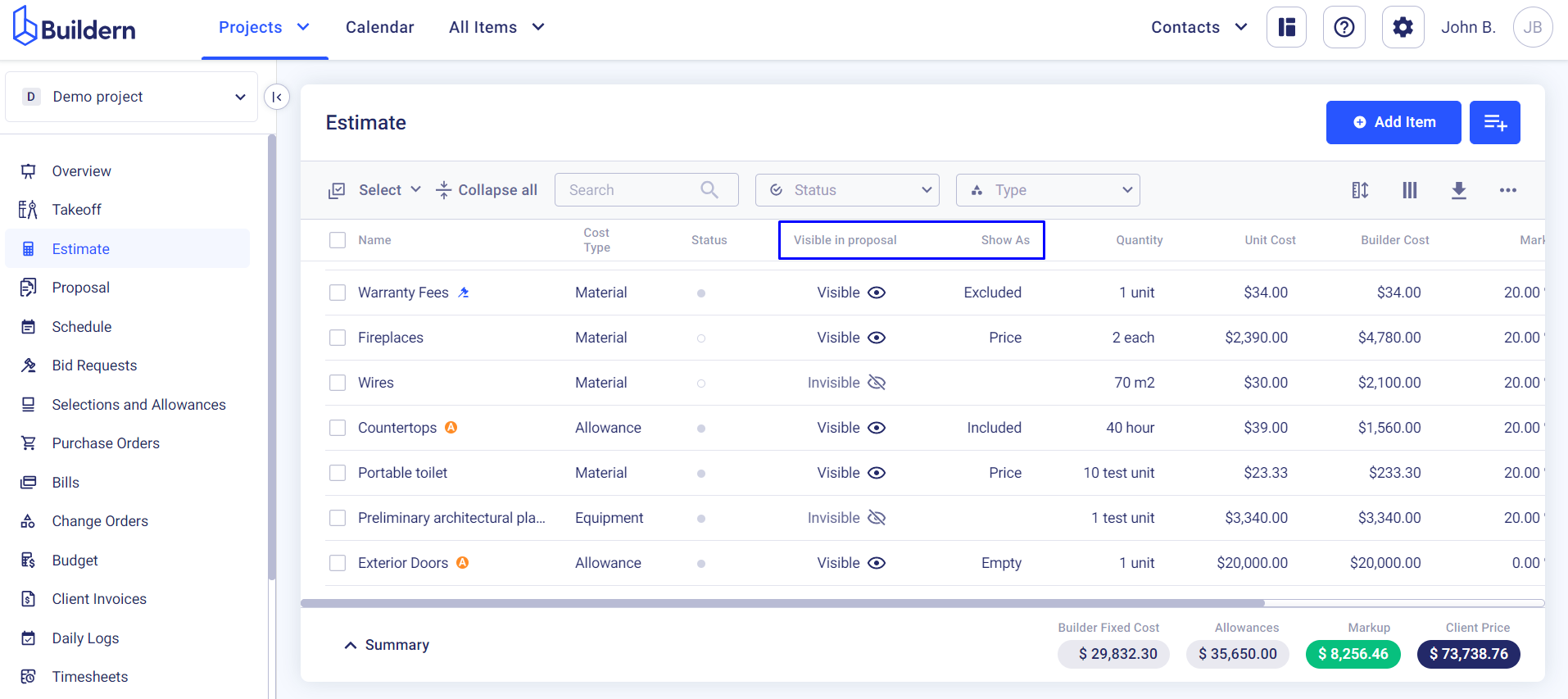Viewport: 1568px width, 699px height.
Task: Click the add multiple items list icon
Action: pyautogui.click(x=1494, y=122)
